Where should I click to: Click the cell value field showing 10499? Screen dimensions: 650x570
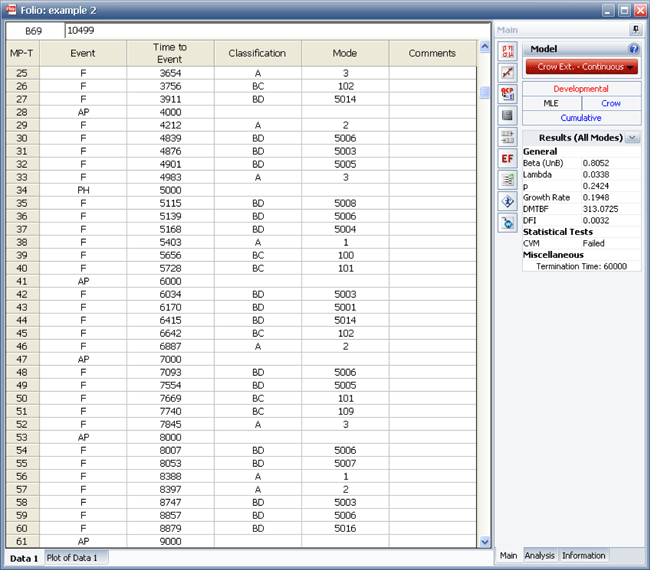pyautogui.click(x=277, y=30)
